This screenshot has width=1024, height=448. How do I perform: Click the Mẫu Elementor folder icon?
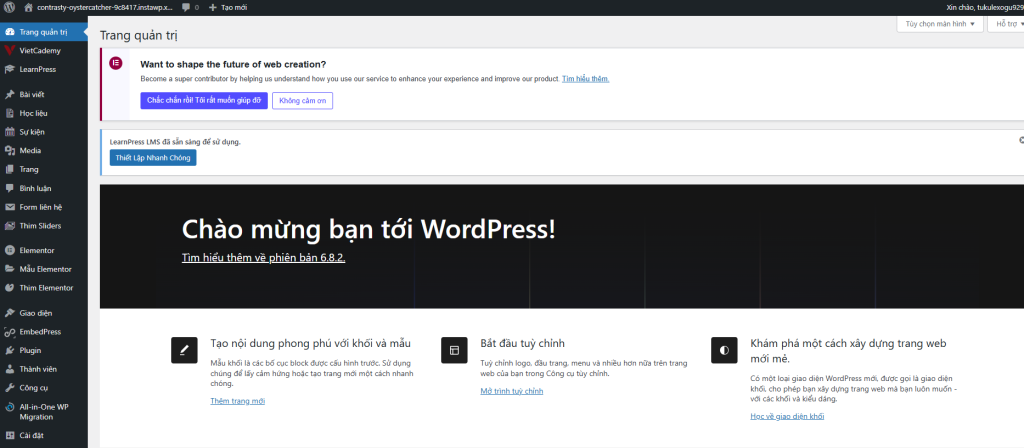click(x=9, y=269)
